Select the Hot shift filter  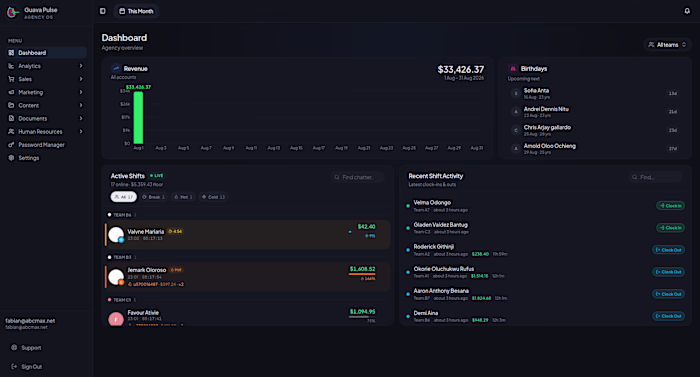[183, 197]
